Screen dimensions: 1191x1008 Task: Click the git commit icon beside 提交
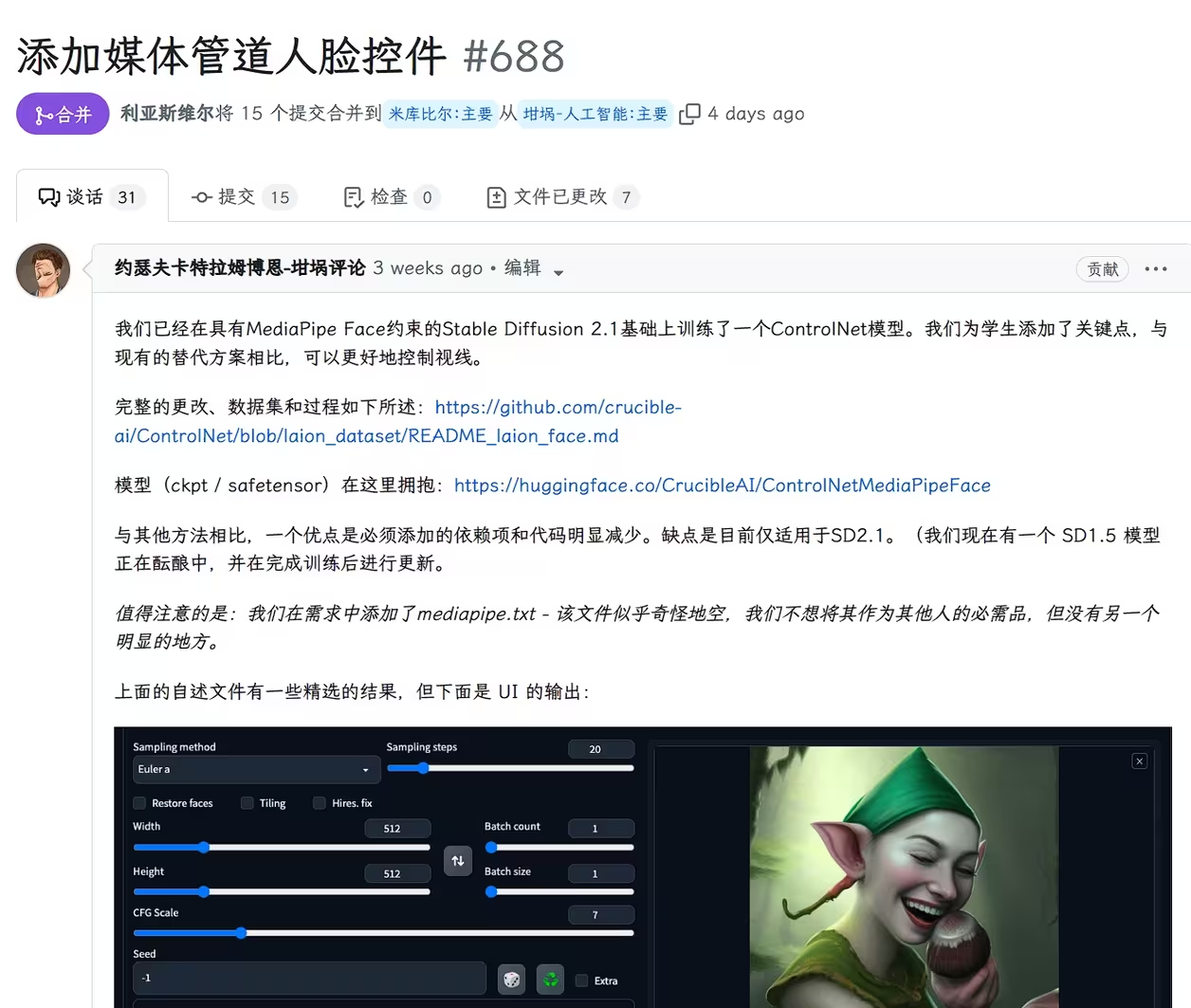click(201, 197)
